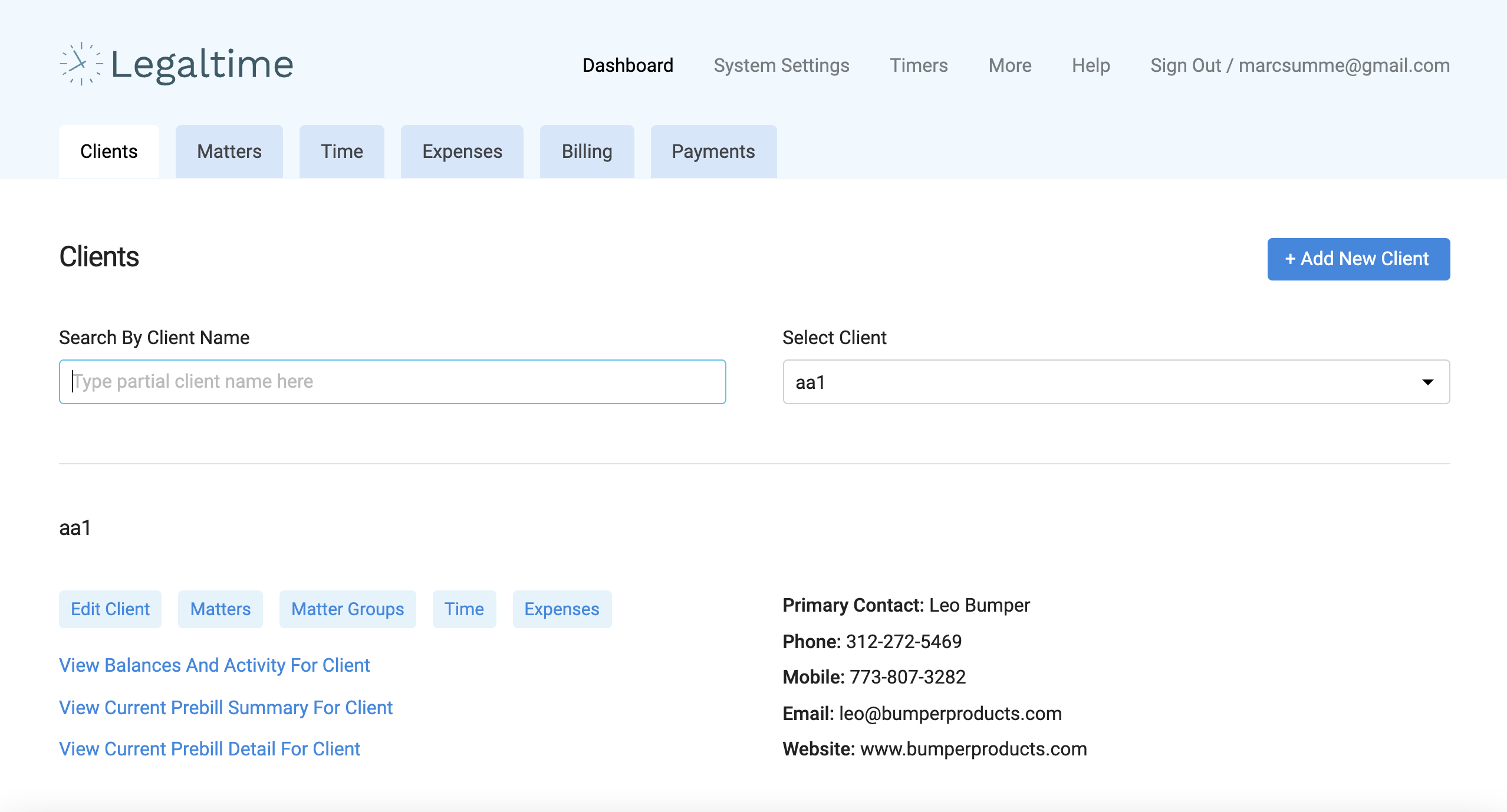Open View Current Prebill Detail For Client
This screenshot has width=1507, height=812.
[209, 748]
